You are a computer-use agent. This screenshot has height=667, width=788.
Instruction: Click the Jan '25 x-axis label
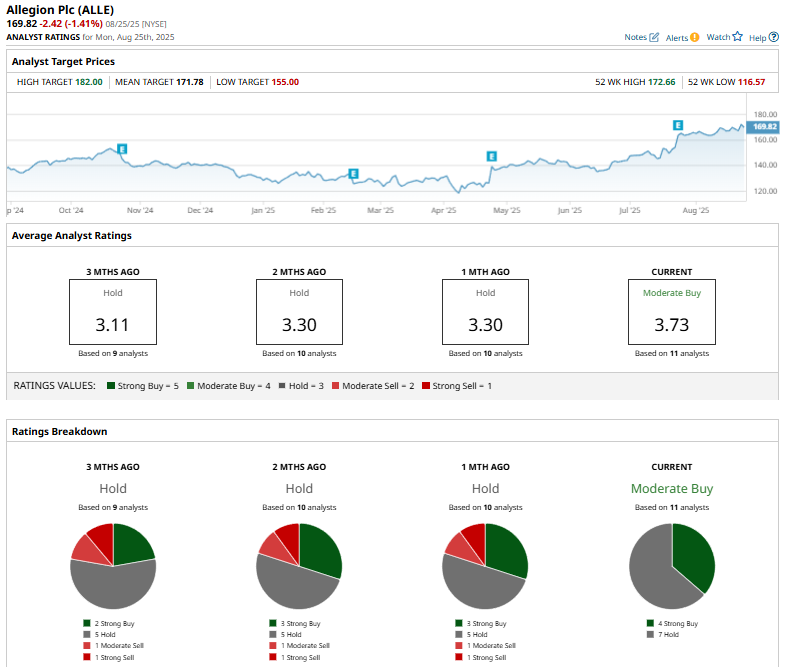click(x=263, y=210)
